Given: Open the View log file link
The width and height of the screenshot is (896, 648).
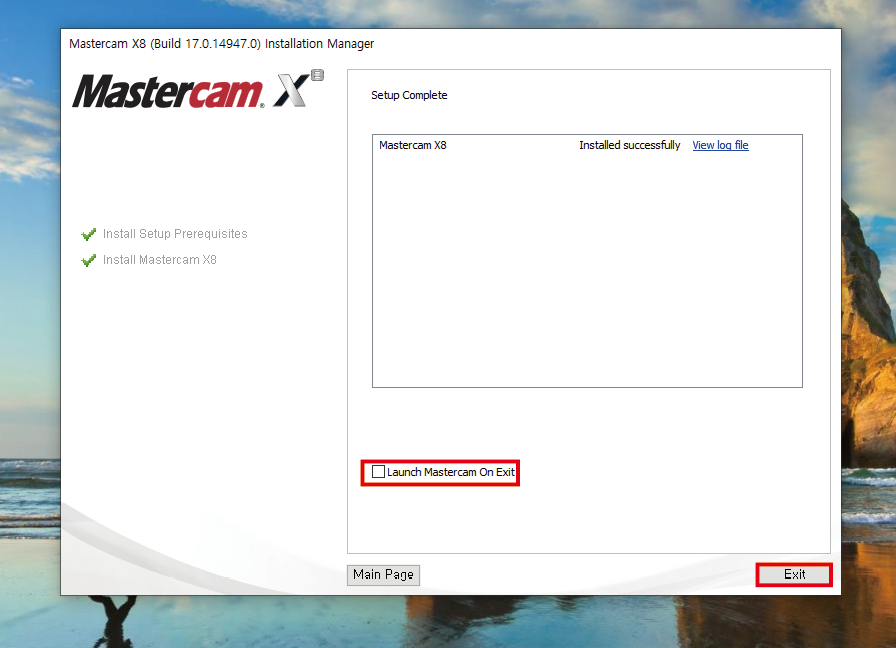Looking at the screenshot, I should 720,145.
